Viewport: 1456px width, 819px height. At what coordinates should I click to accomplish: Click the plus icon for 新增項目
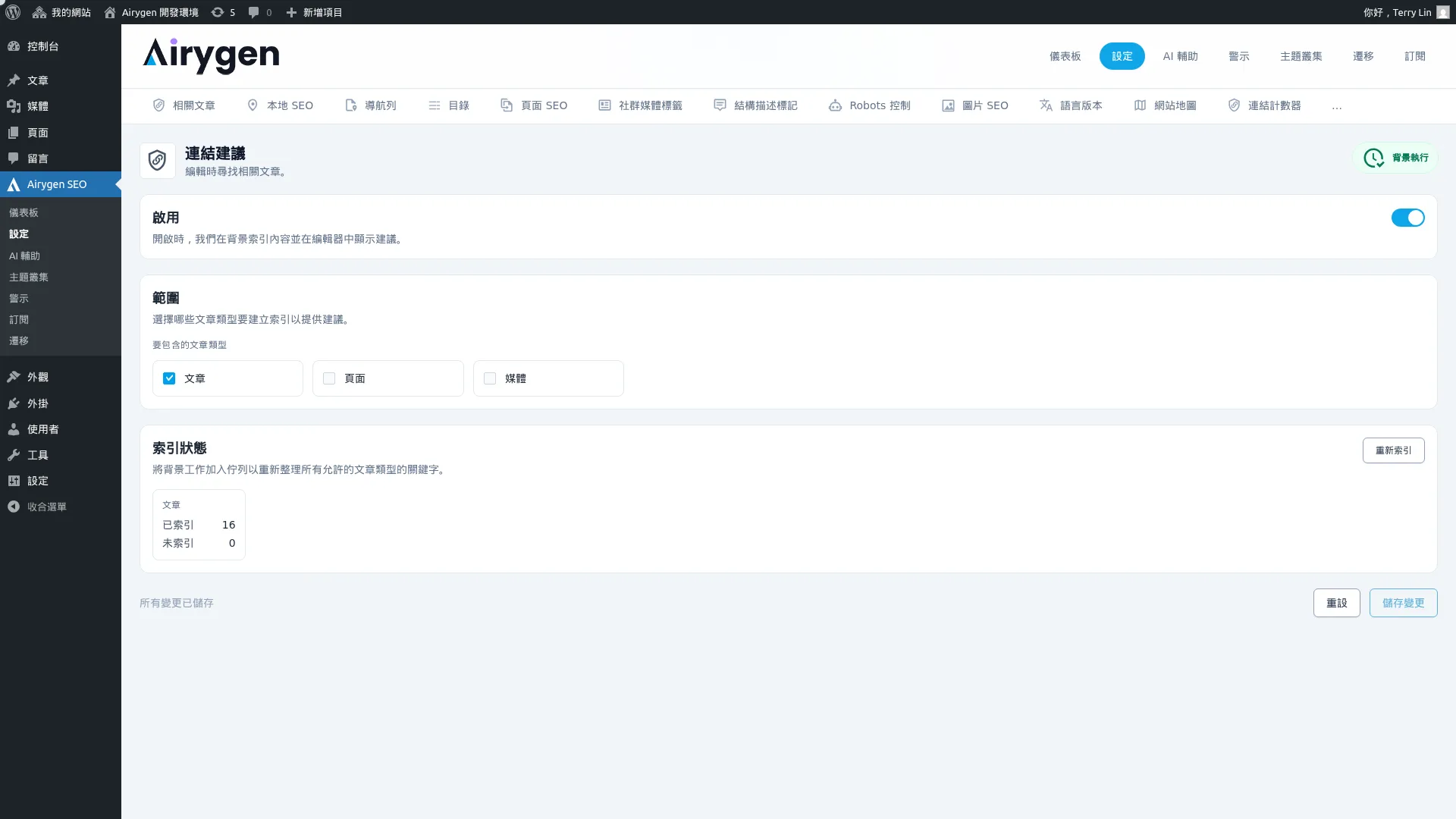[291, 12]
